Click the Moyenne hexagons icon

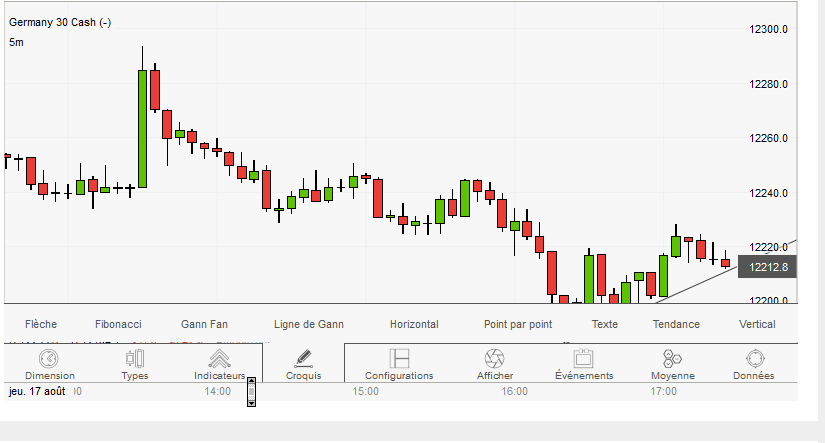coord(672,358)
